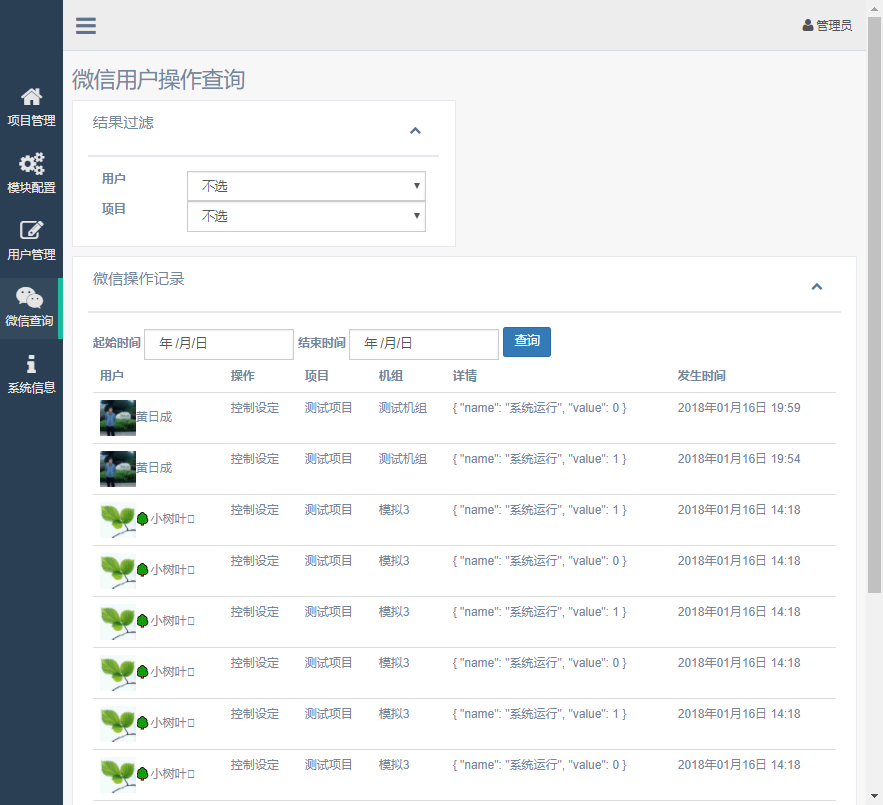Viewport: 883px width, 805px height.
Task: Open the 项目 filter dropdown
Action: (306, 216)
